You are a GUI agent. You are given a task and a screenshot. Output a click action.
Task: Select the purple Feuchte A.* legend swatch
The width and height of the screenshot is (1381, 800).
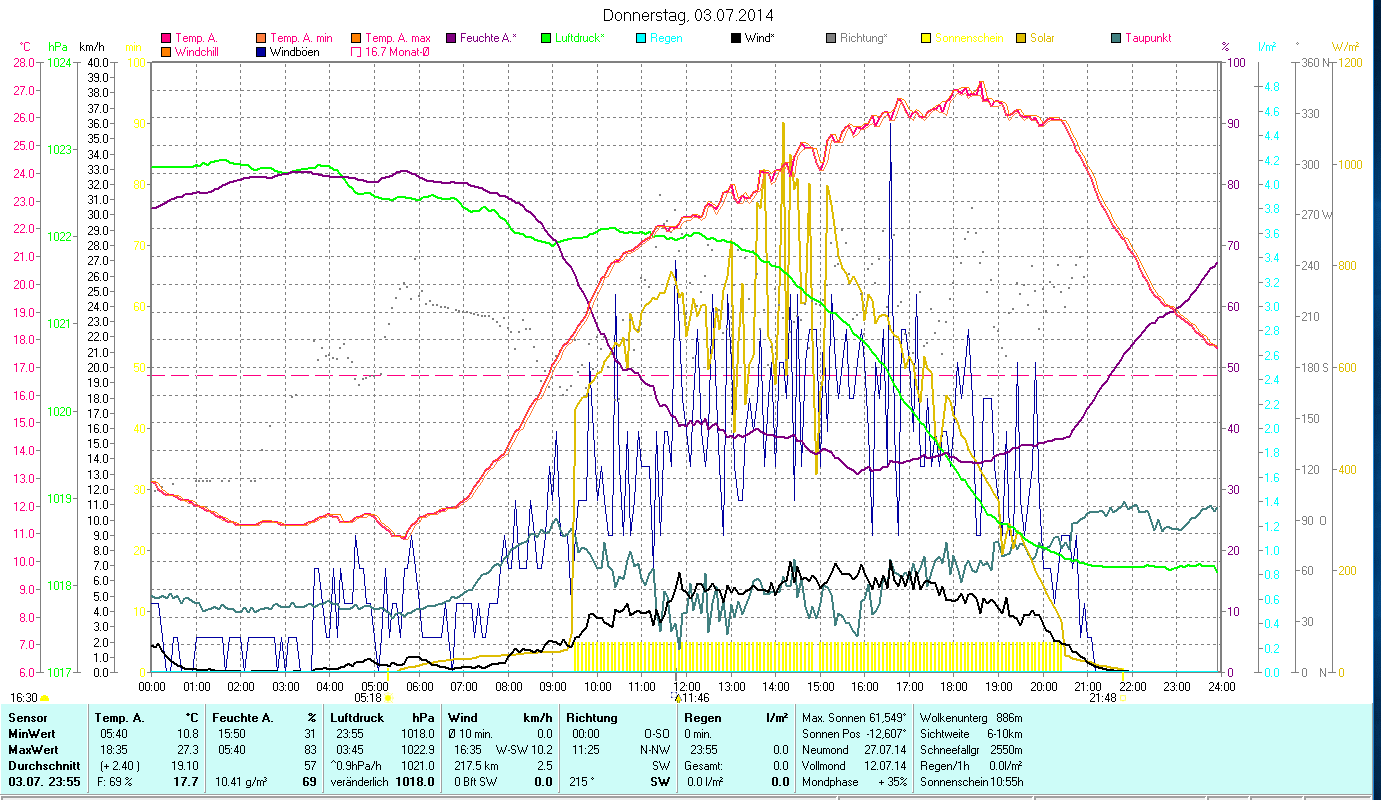pyautogui.click(x=450, y=38)
